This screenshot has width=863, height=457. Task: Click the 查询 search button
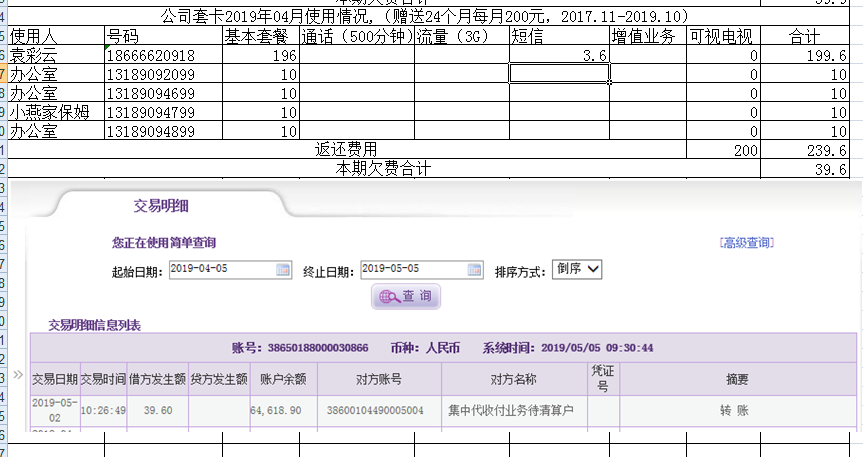click(406, 297)
